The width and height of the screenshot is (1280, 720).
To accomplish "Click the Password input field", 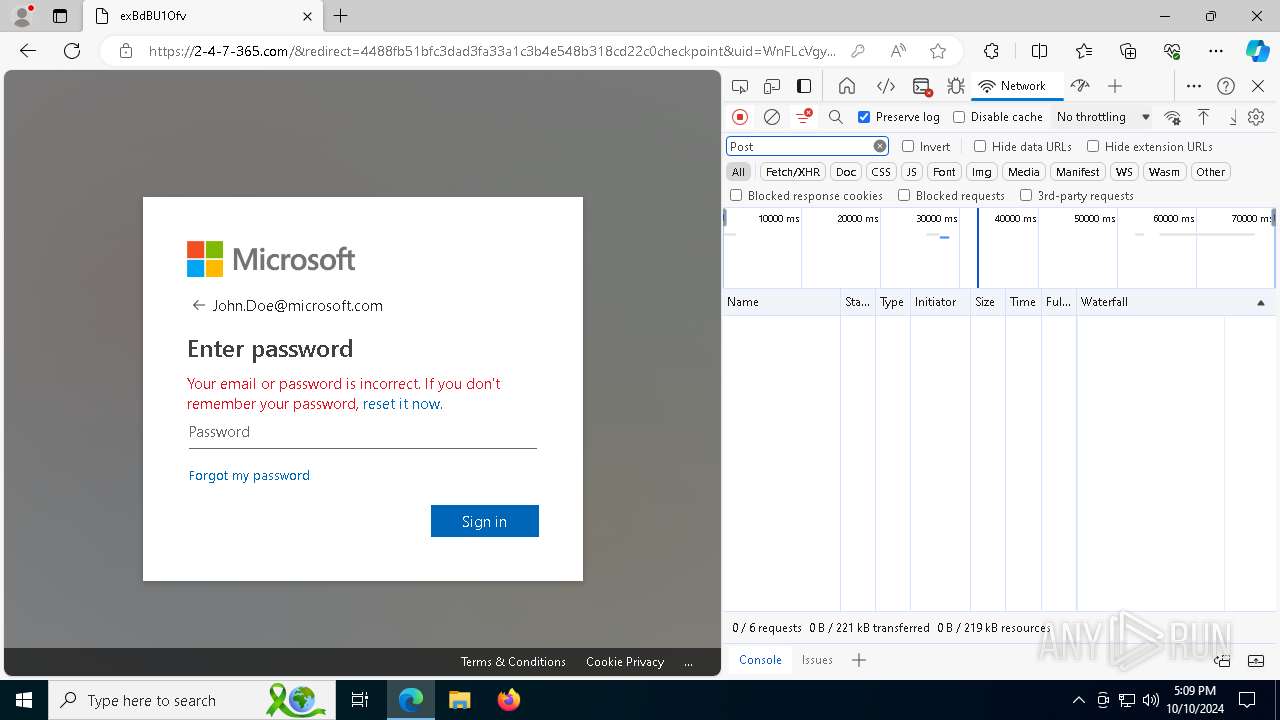I will point(362,433).
